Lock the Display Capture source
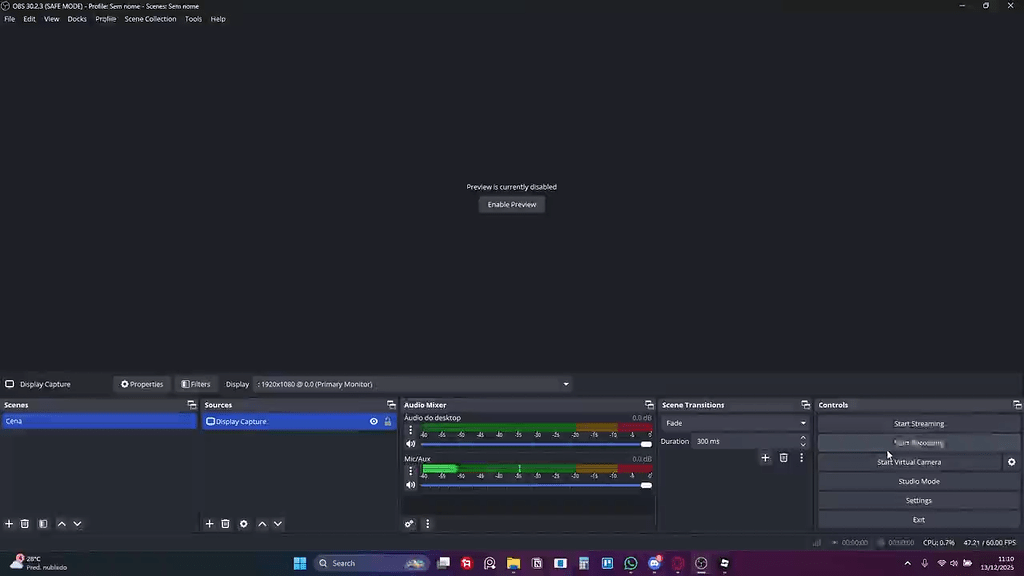 point(387,421)
